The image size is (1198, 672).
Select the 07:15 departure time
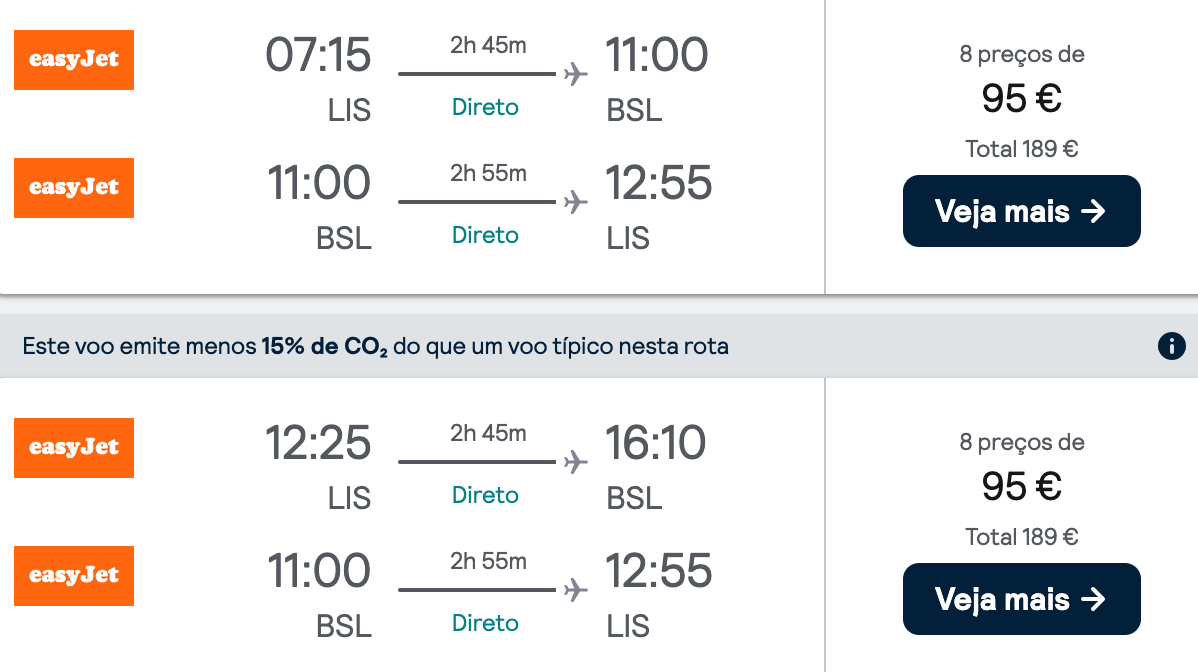(318, 55)
